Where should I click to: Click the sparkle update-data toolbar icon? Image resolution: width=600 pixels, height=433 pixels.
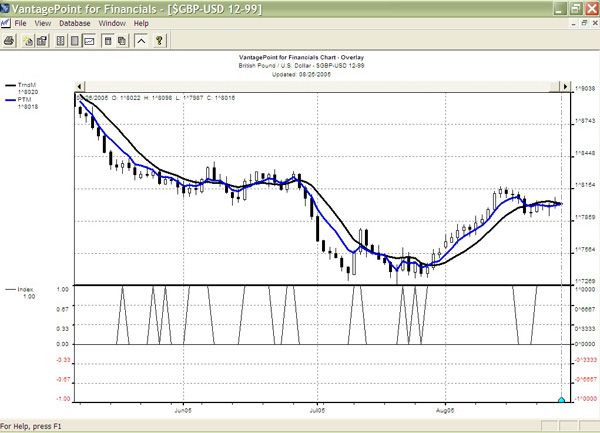point(28,41)
